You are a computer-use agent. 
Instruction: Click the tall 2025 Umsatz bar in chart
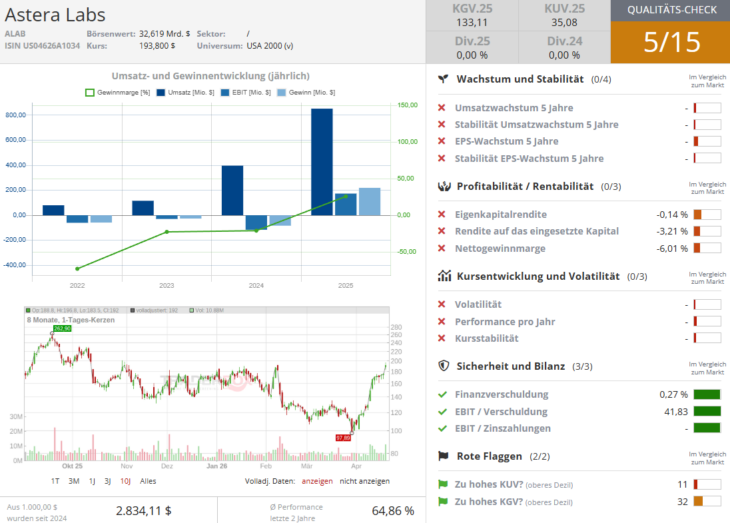tap(322, 161)
